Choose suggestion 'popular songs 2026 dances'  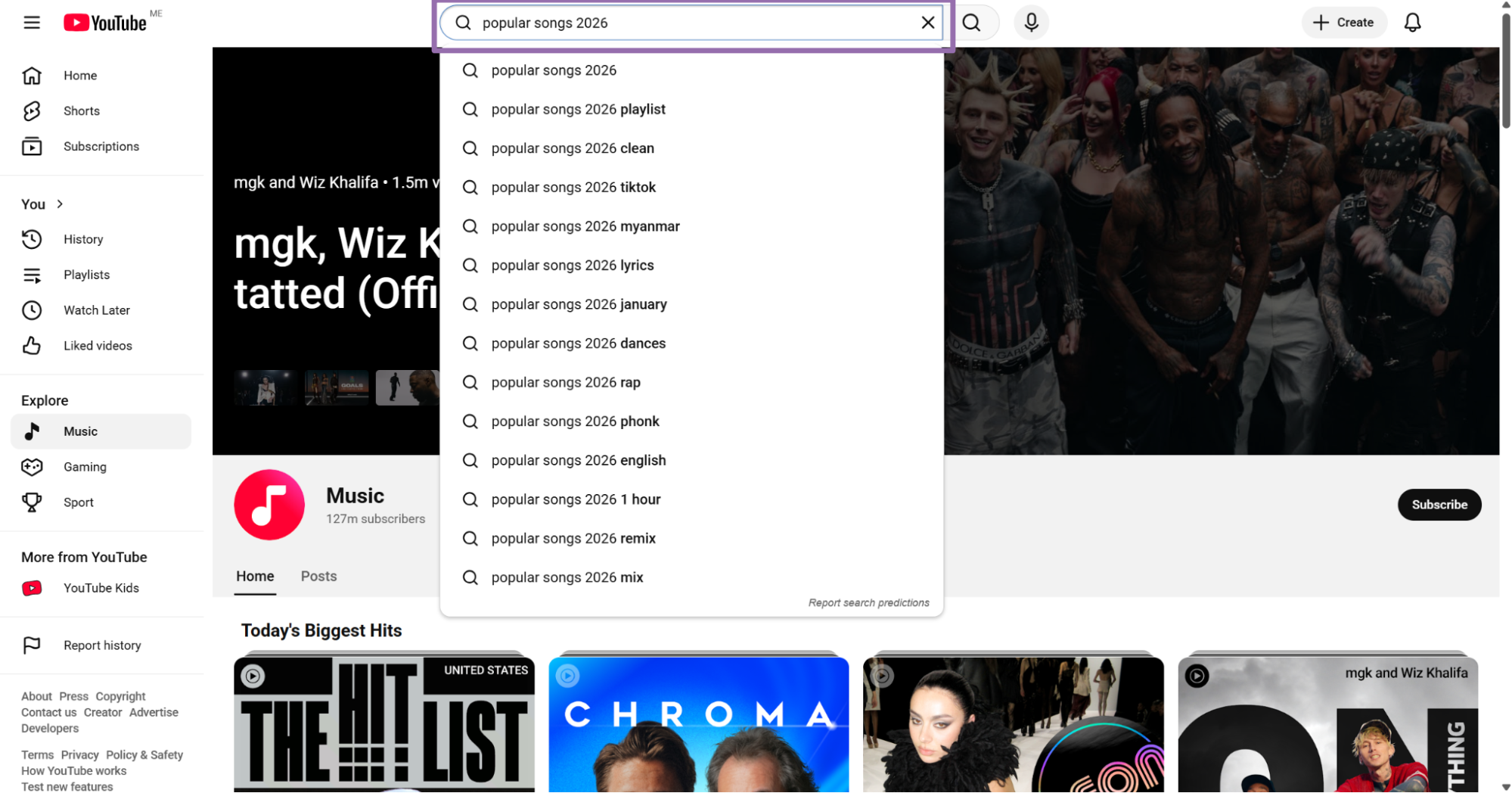tap(691, 344)
